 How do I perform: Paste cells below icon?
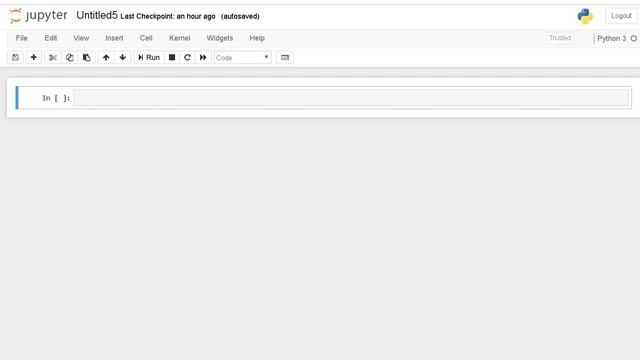click(87, 58)
